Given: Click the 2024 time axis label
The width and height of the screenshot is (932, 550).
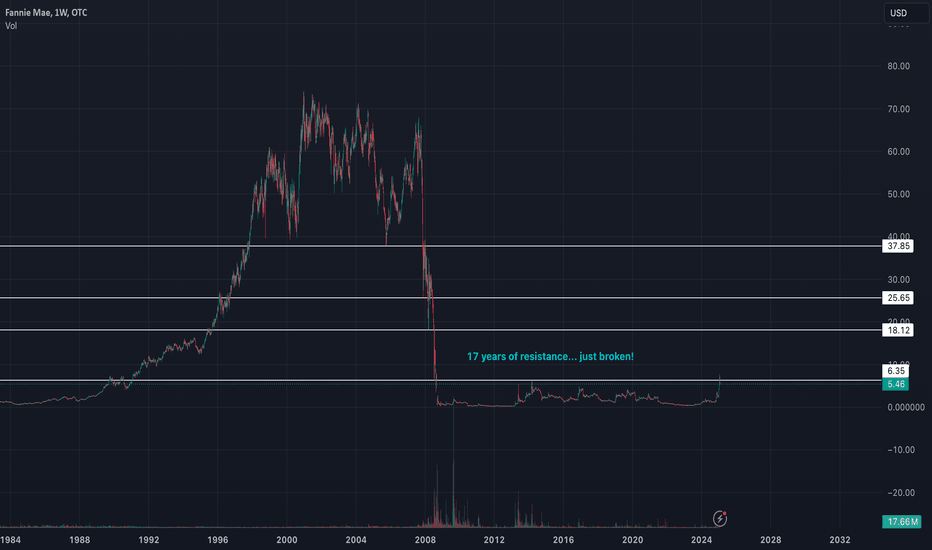Looking at the screenshot, I should click(x=701, y=540).
